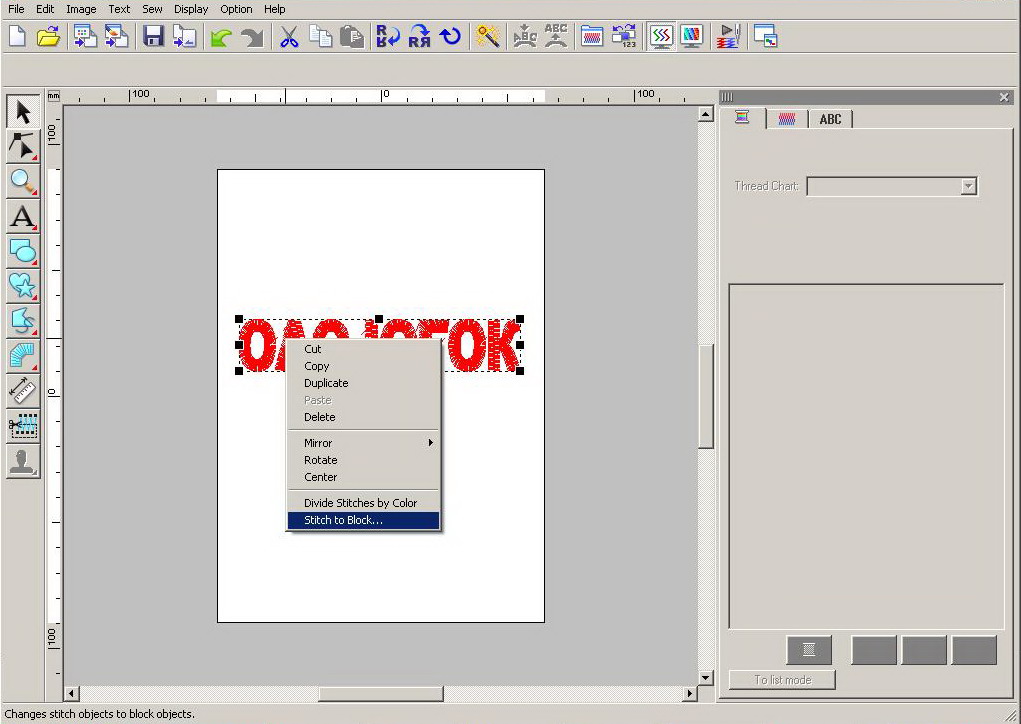Viewport: 1021px width, 724px height.
Task: Click the scissors Cut toolbar icon
Action: tap(289, 37)
